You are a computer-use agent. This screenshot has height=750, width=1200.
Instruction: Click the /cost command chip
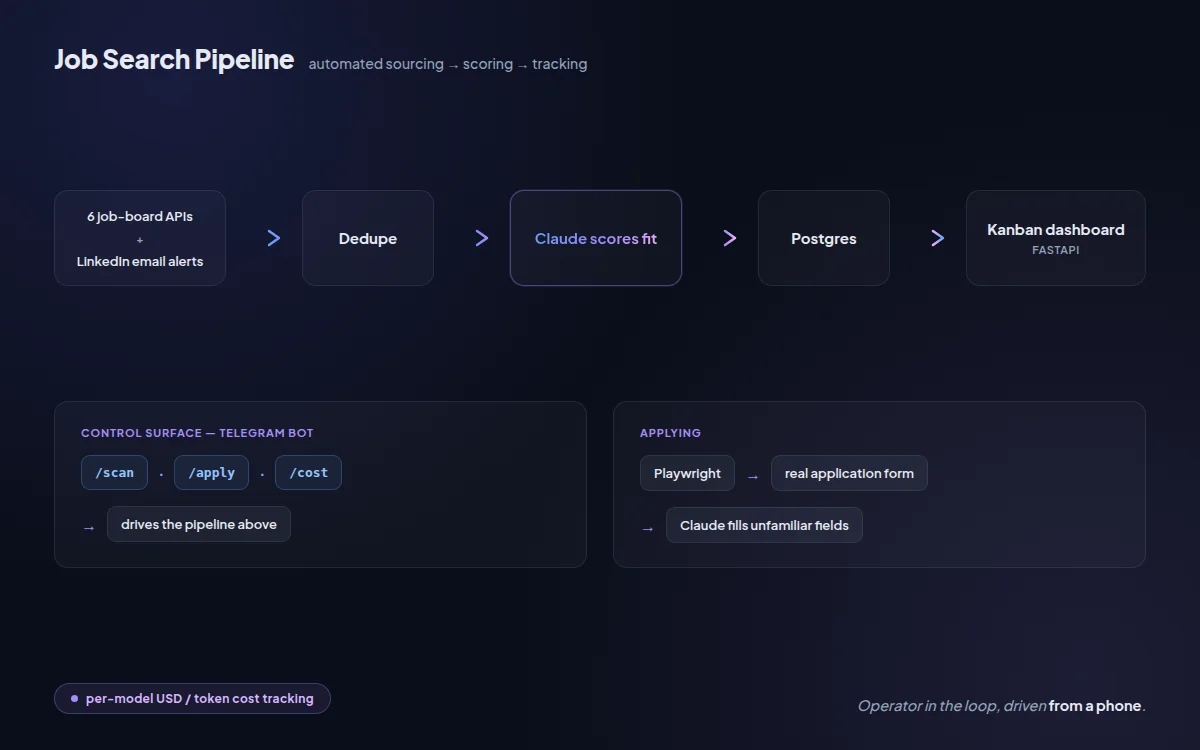[308, 473]
